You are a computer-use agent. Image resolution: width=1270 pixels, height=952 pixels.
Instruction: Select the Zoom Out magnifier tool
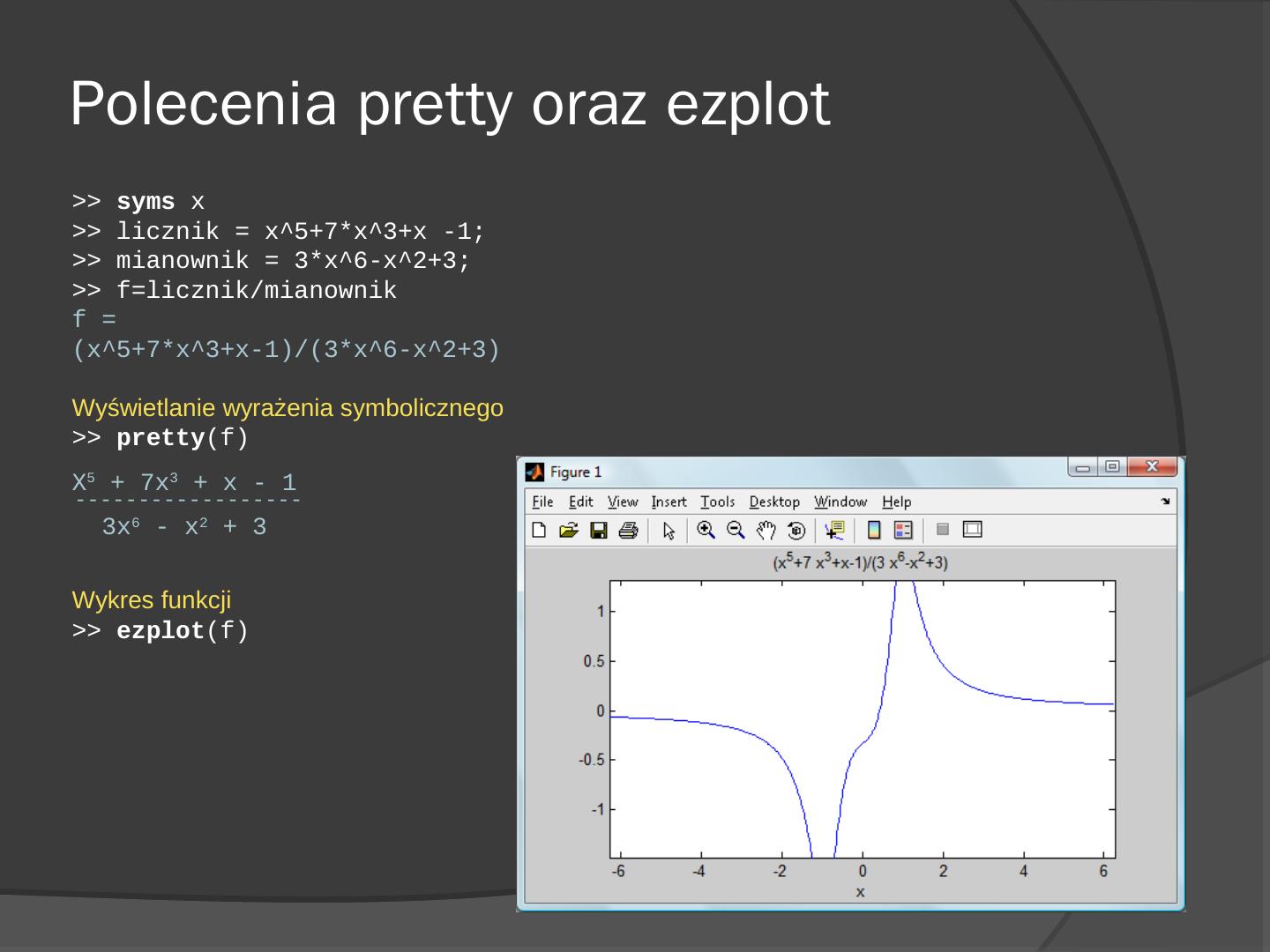(736, 530)
